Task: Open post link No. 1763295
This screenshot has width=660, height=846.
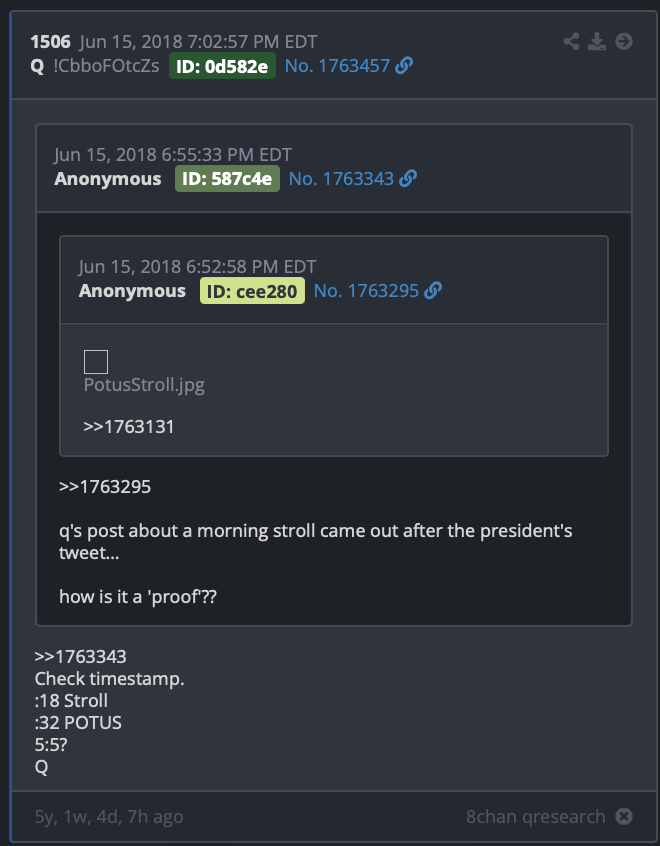Action: tap(366, 291)
